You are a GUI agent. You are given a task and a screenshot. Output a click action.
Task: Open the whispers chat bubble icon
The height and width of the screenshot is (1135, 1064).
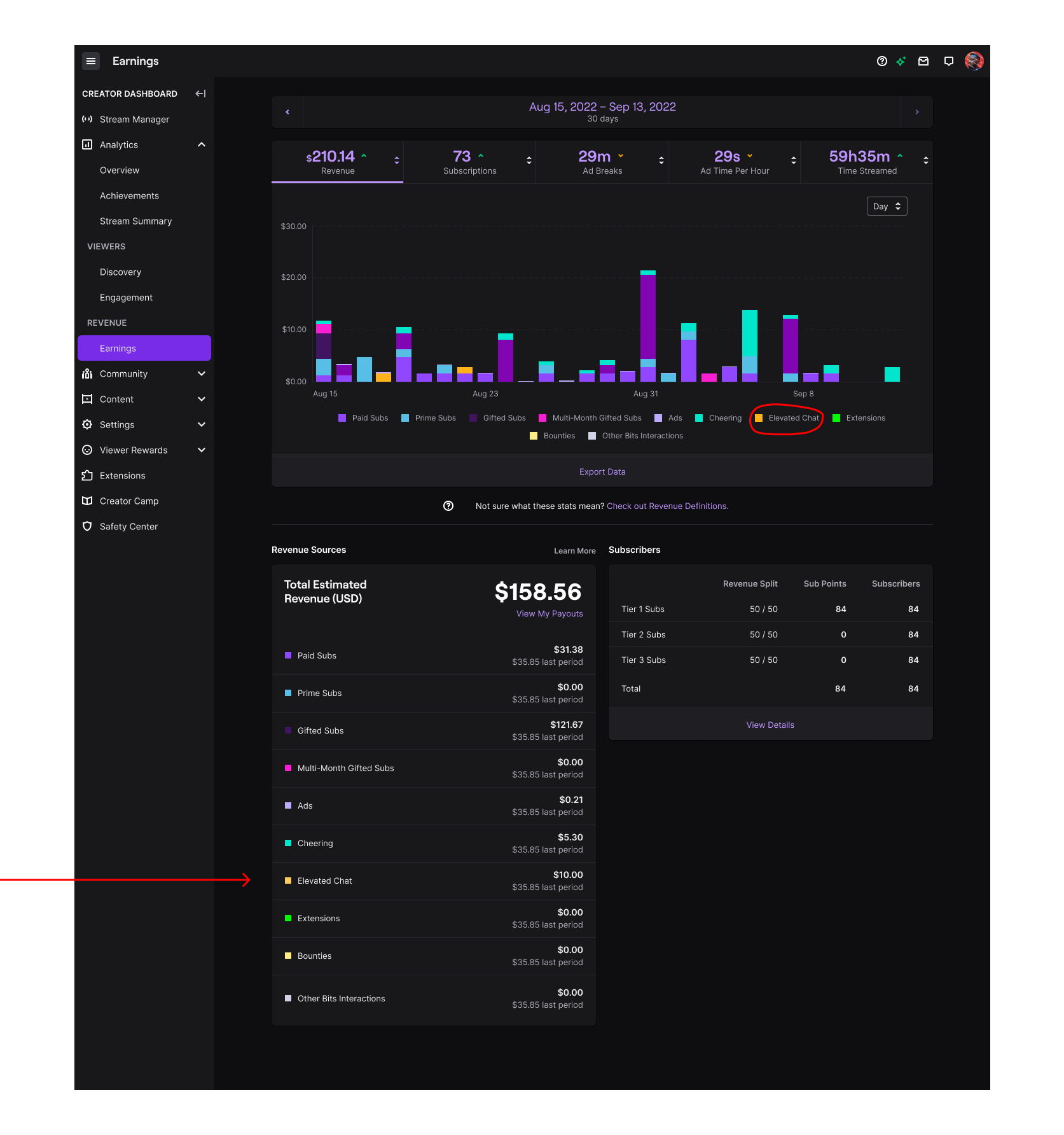point(949,61)
